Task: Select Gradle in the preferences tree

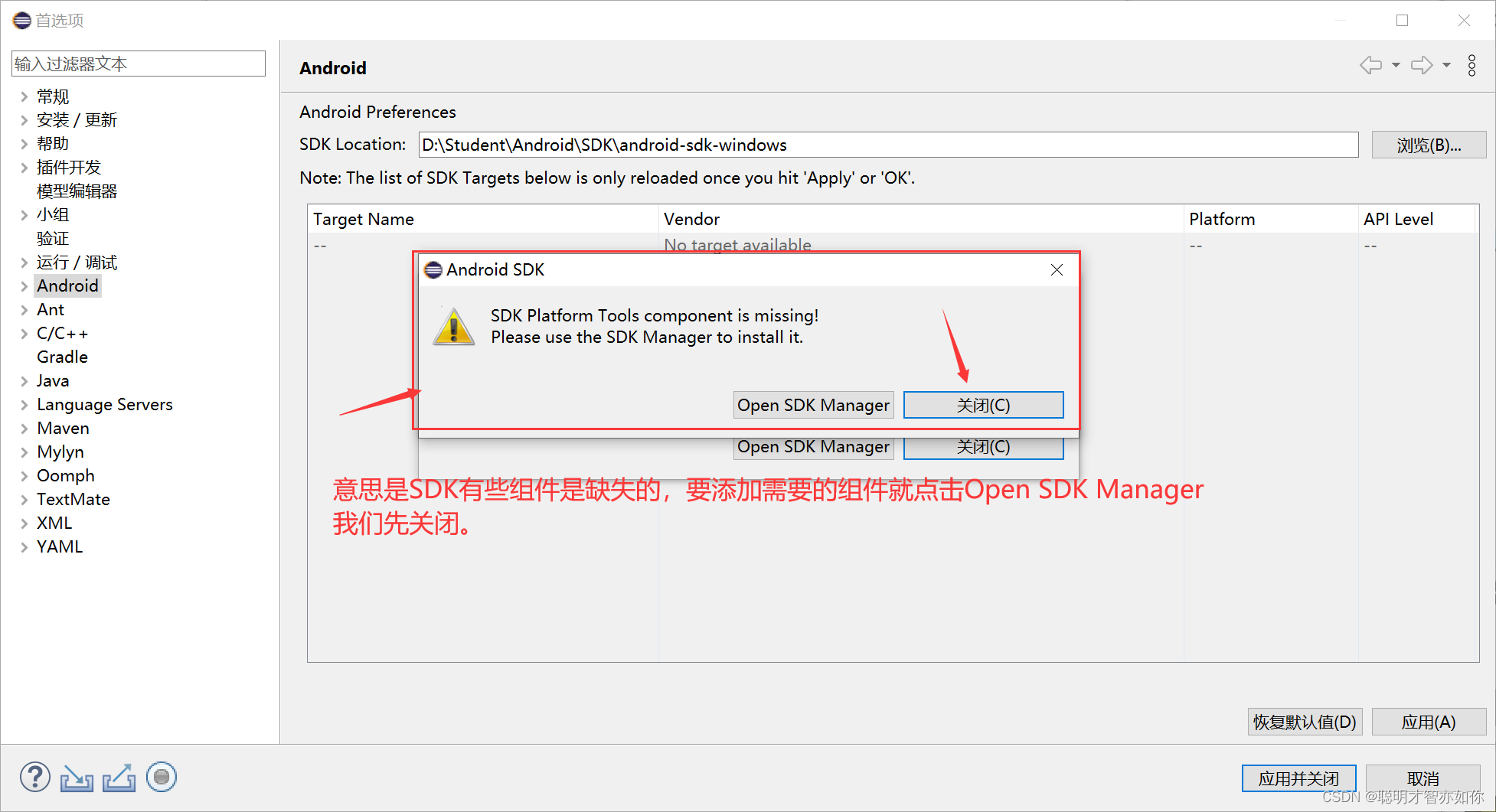Action: pos(62,357)
